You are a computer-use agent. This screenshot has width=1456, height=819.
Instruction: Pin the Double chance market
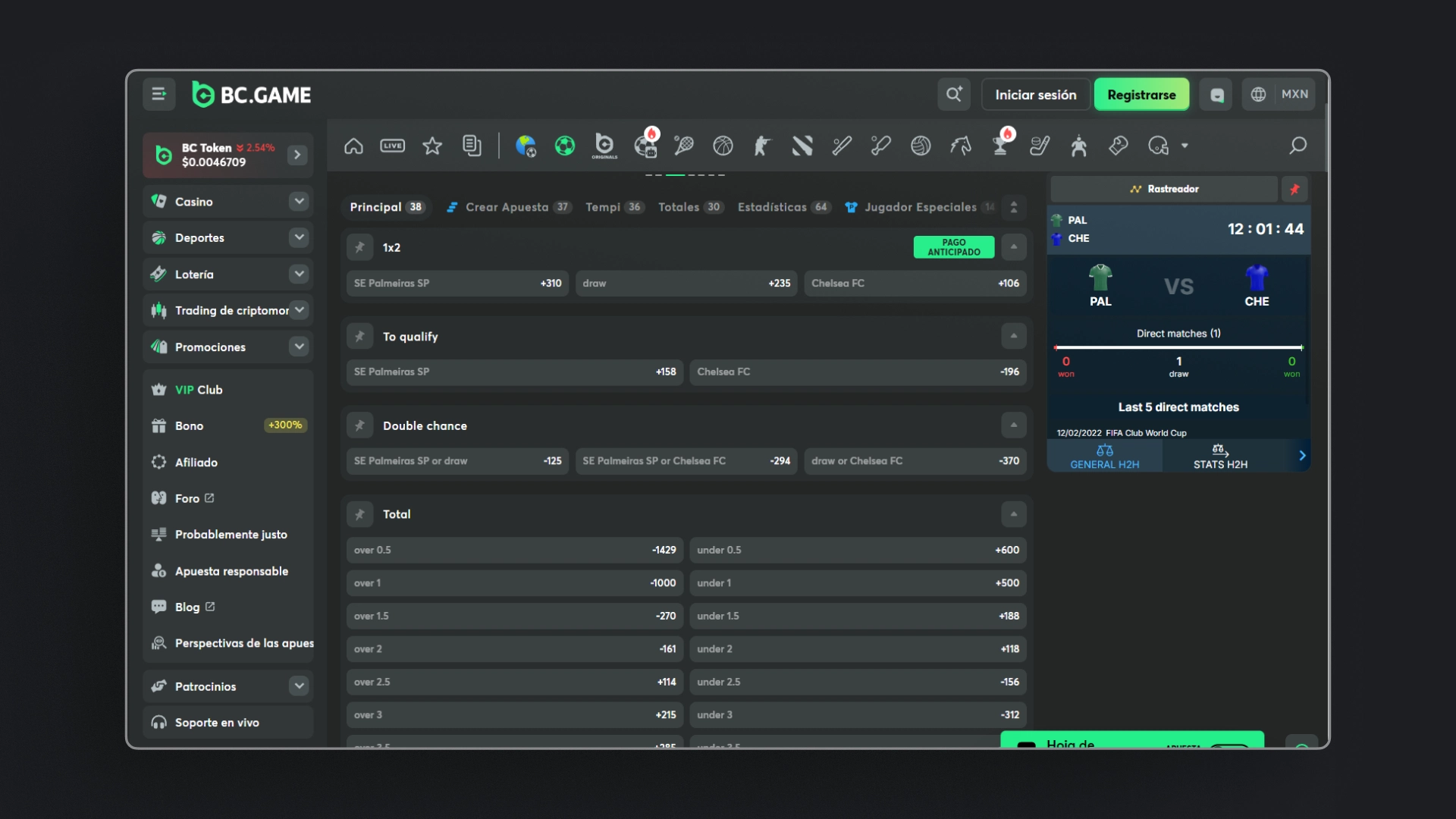pyautogui.click(x=360, y=425)
